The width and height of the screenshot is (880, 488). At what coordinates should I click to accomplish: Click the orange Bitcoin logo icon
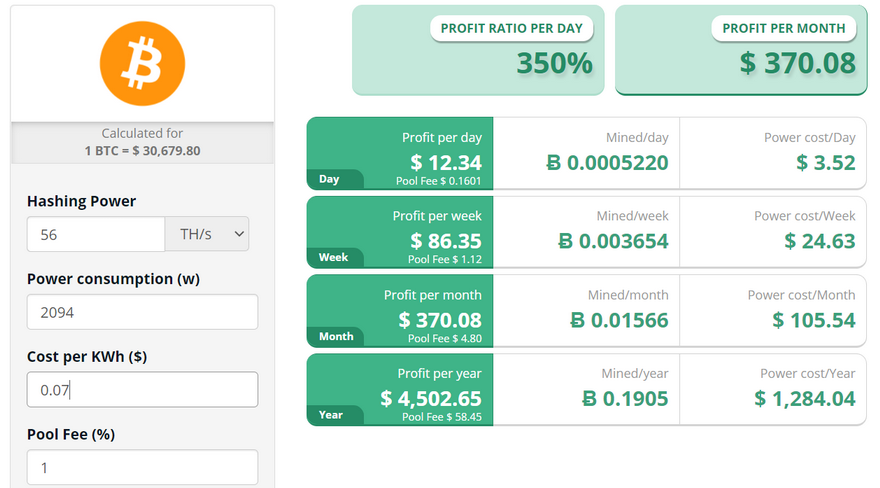143,62
